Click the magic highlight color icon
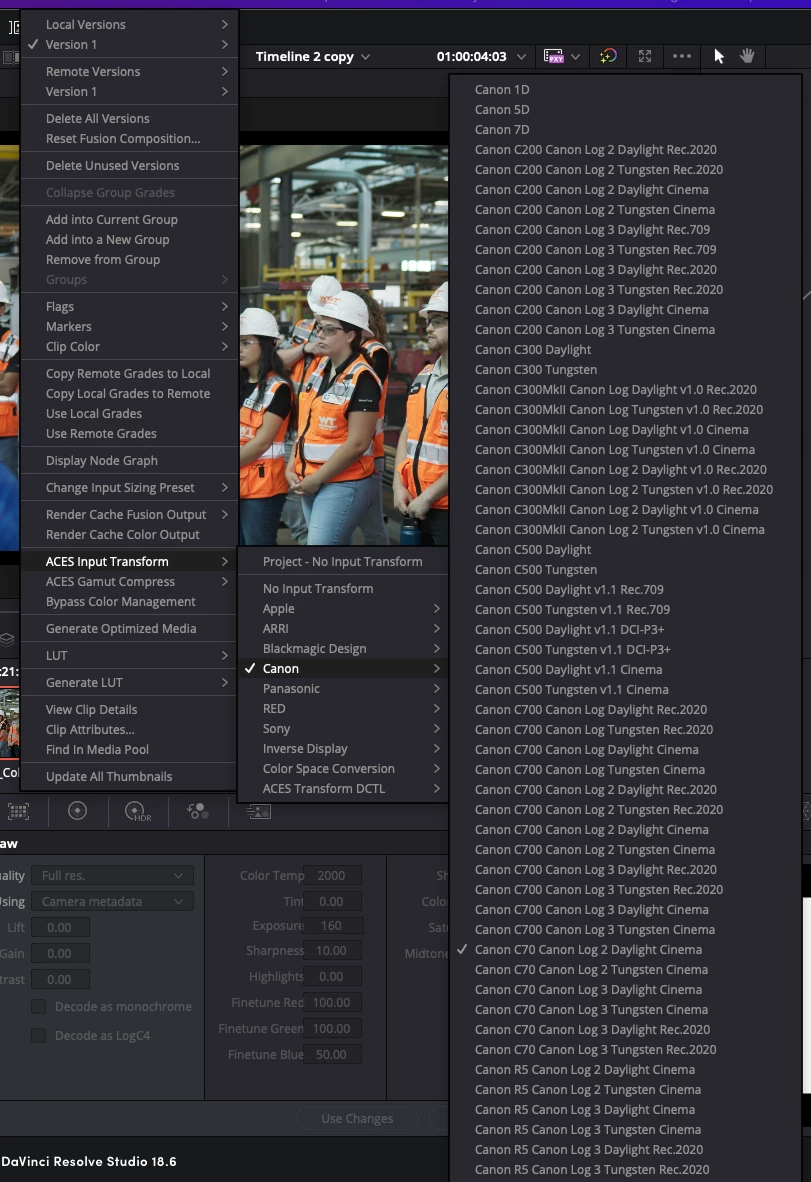811x1182 pixels. tap(607, 57)
